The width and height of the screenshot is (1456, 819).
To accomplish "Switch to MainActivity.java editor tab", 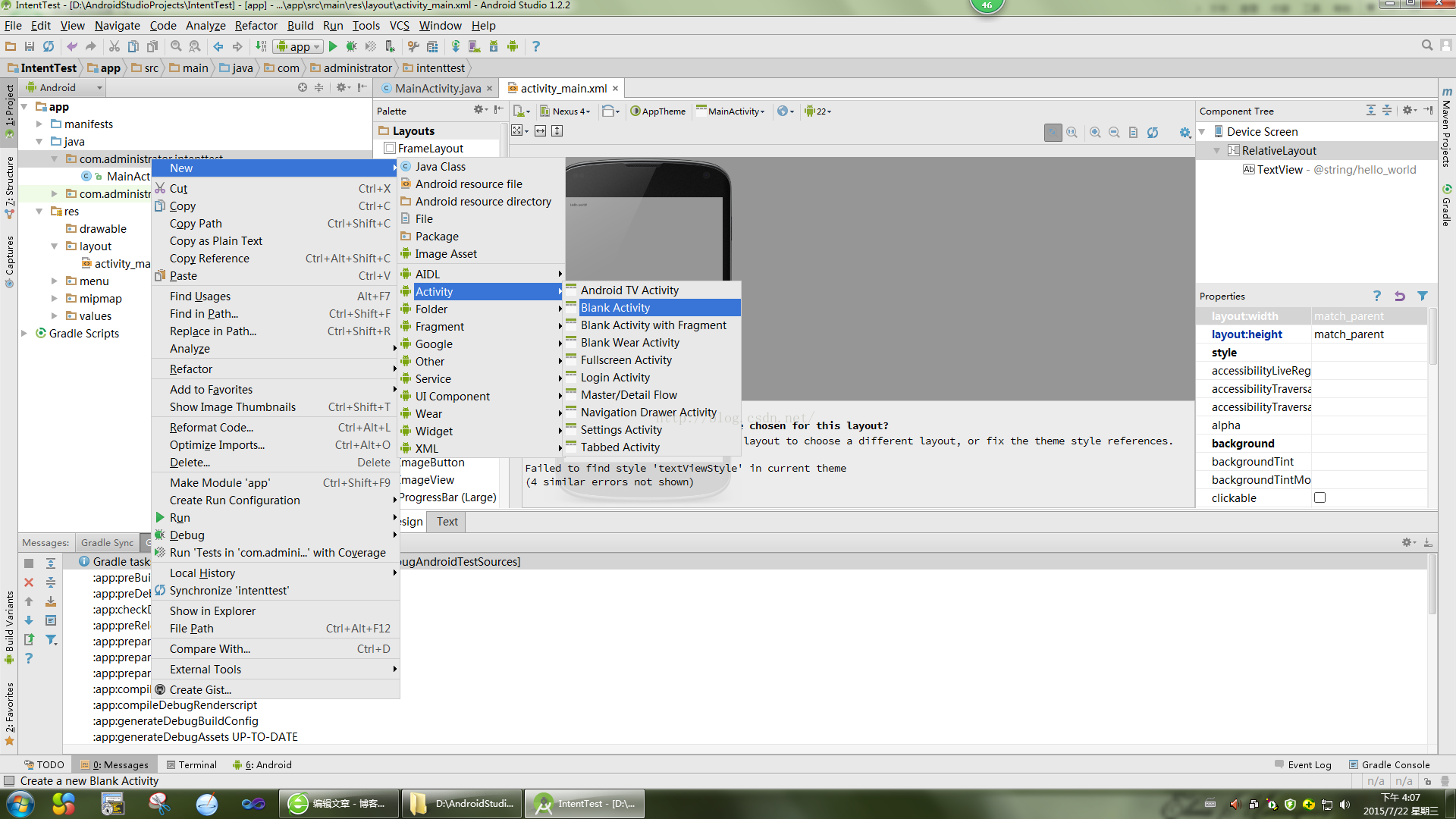I will 438,89.
